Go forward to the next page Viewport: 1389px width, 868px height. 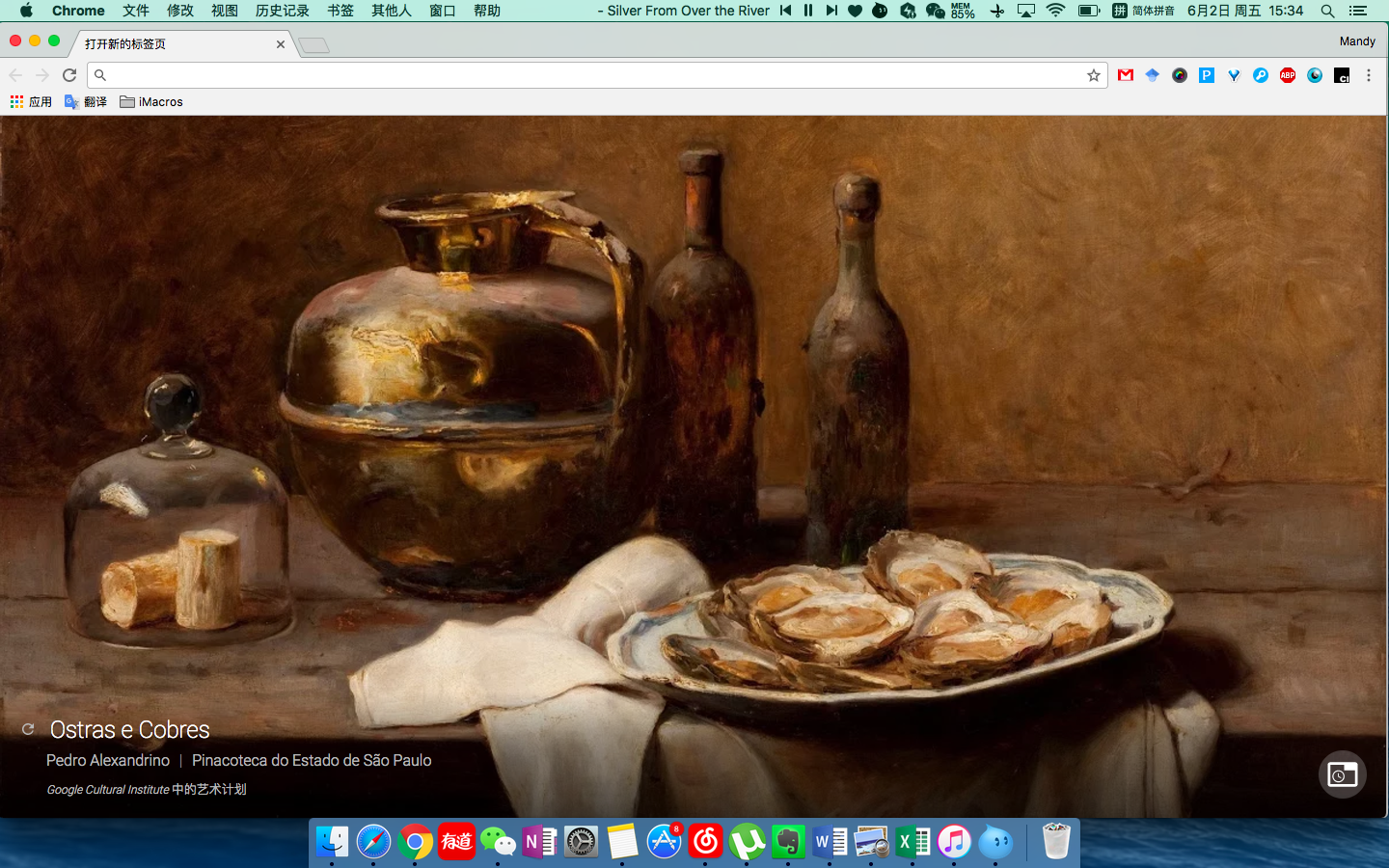42,75
